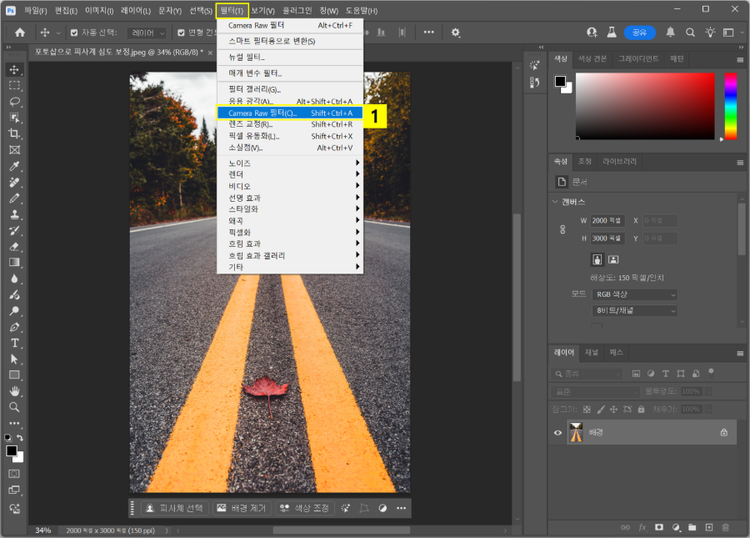Click the delete layer trash icon
The width and height of the screenshot is (750, 538).
point(726,527)
